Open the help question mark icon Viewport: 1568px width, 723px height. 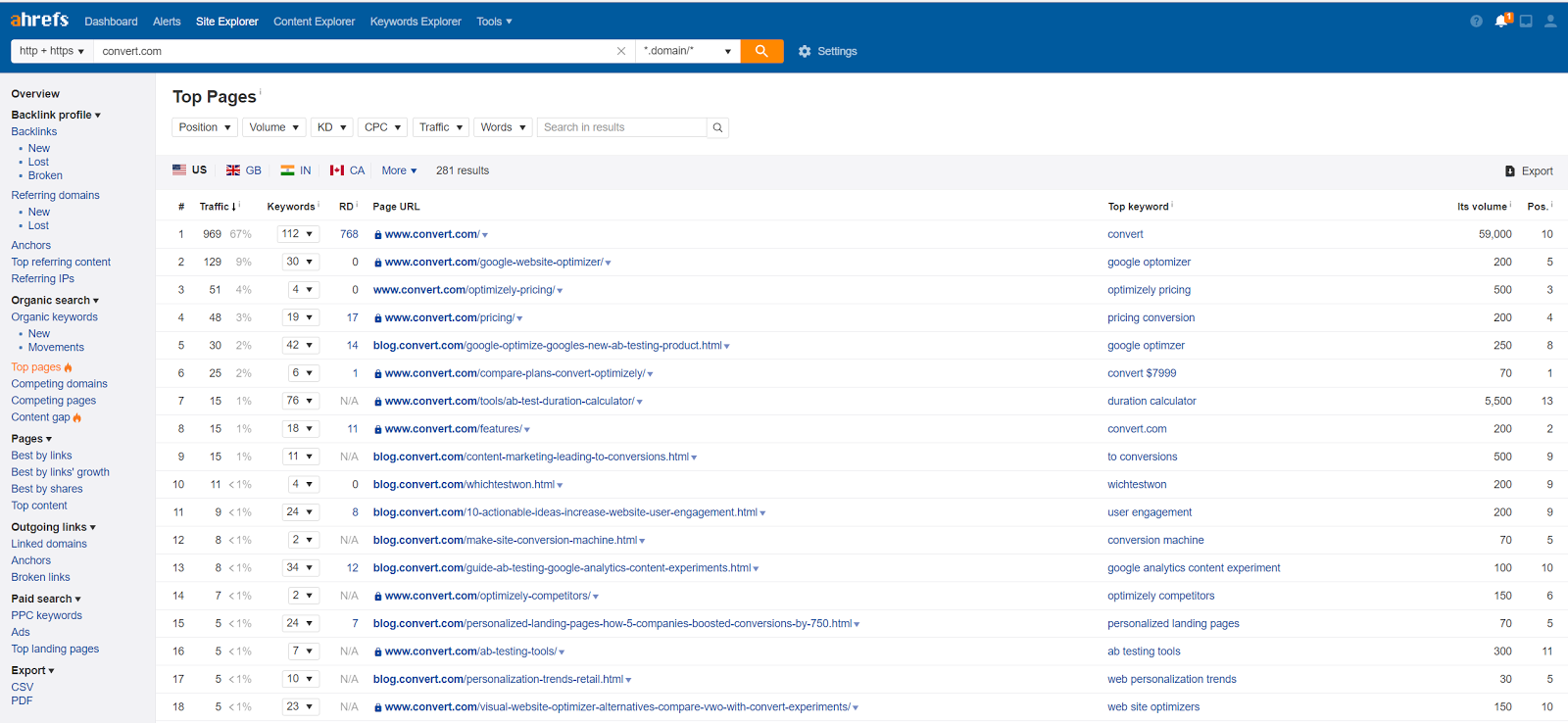pyautogui.click(x=1476, y=21)
